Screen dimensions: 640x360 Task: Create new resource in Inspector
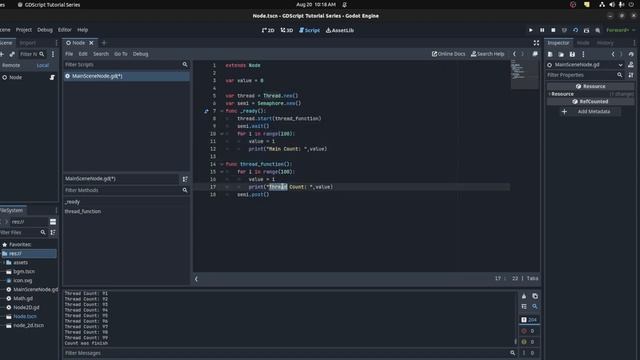550,54
